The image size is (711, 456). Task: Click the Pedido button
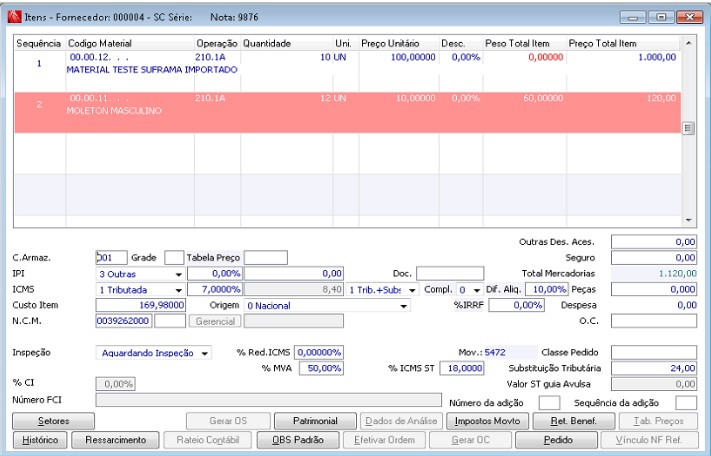coord(558,440)
